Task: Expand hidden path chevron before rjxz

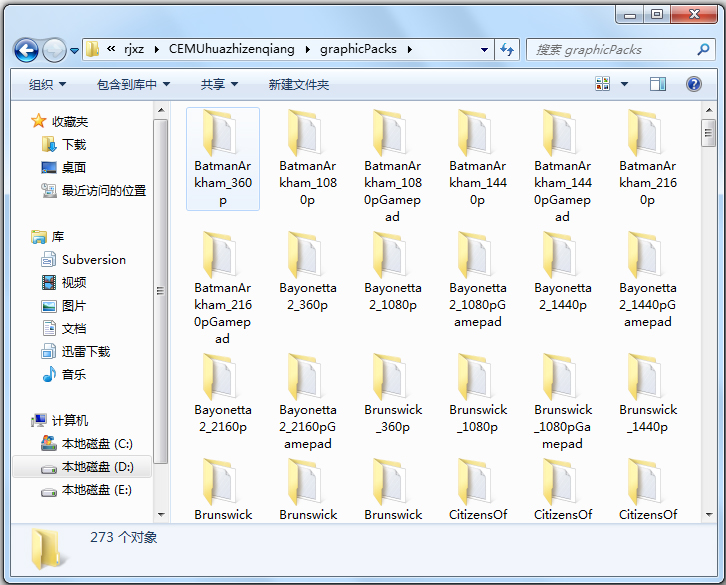Action: coord(111,49)
